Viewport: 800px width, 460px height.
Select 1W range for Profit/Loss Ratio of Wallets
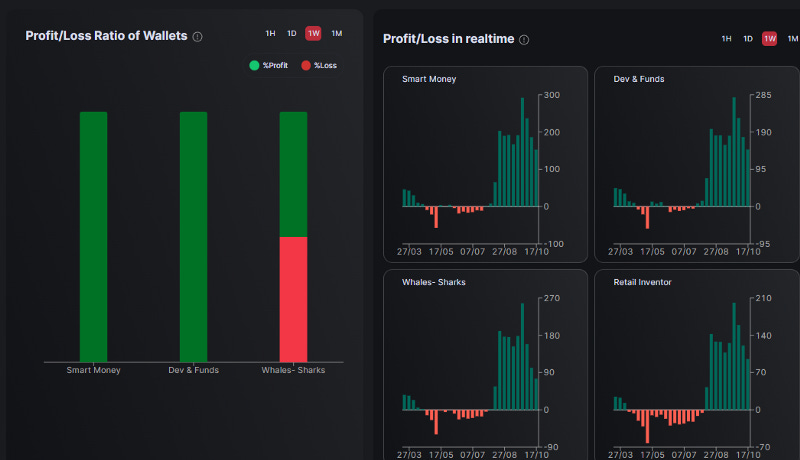click(313, 34)
